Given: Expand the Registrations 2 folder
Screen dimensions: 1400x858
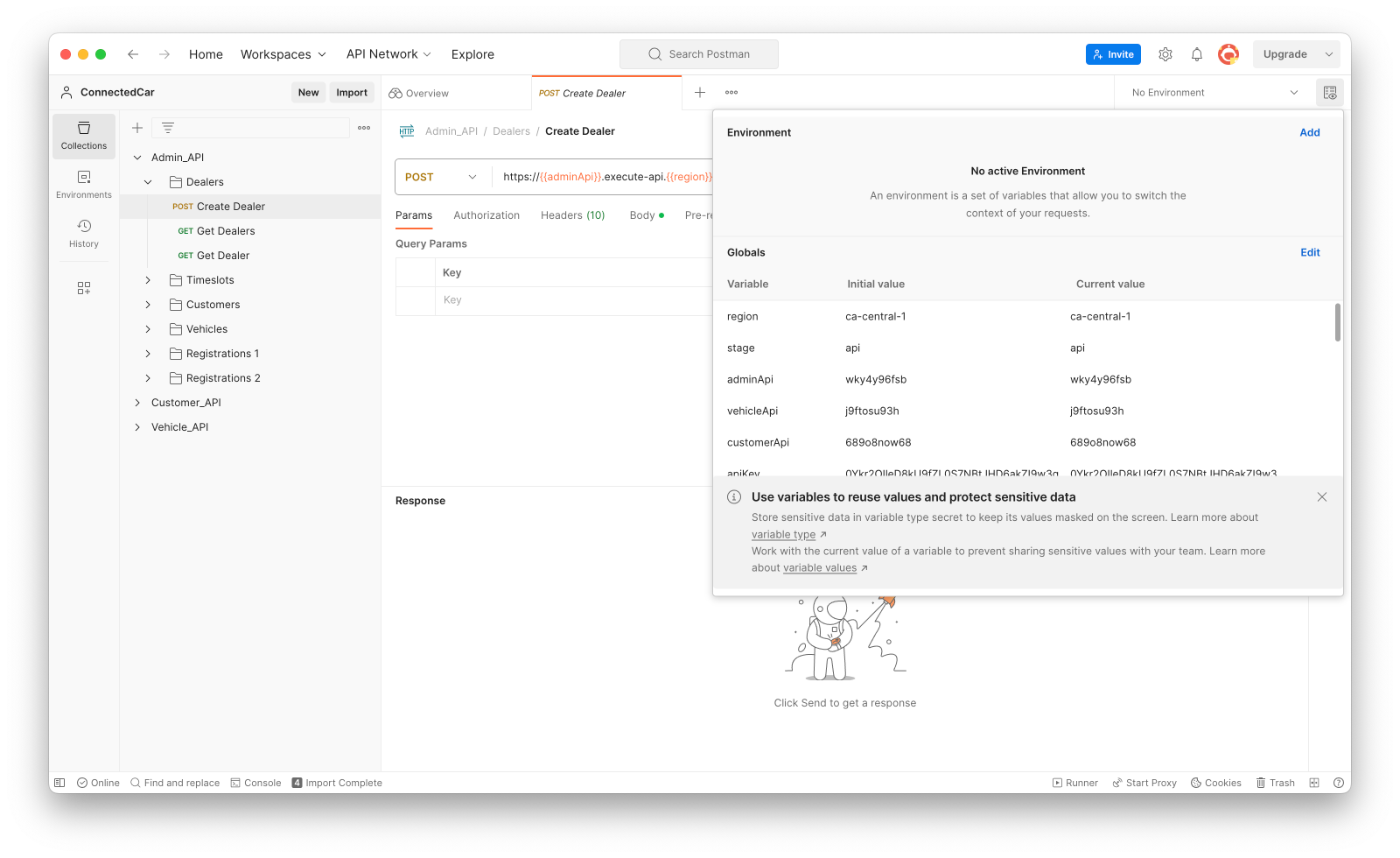Looking at the screenshot, I should click(148, 378).
